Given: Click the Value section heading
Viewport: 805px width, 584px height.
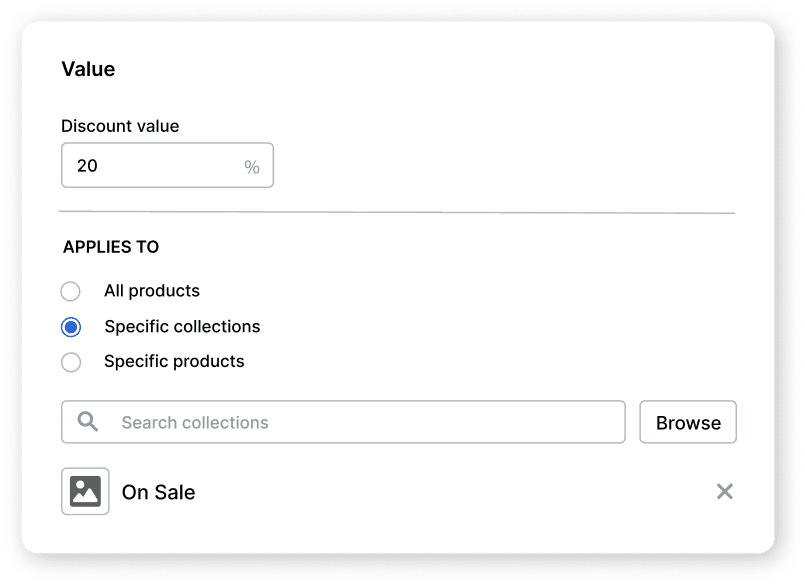Looking at the screenshot, I should tap(88, 69).
